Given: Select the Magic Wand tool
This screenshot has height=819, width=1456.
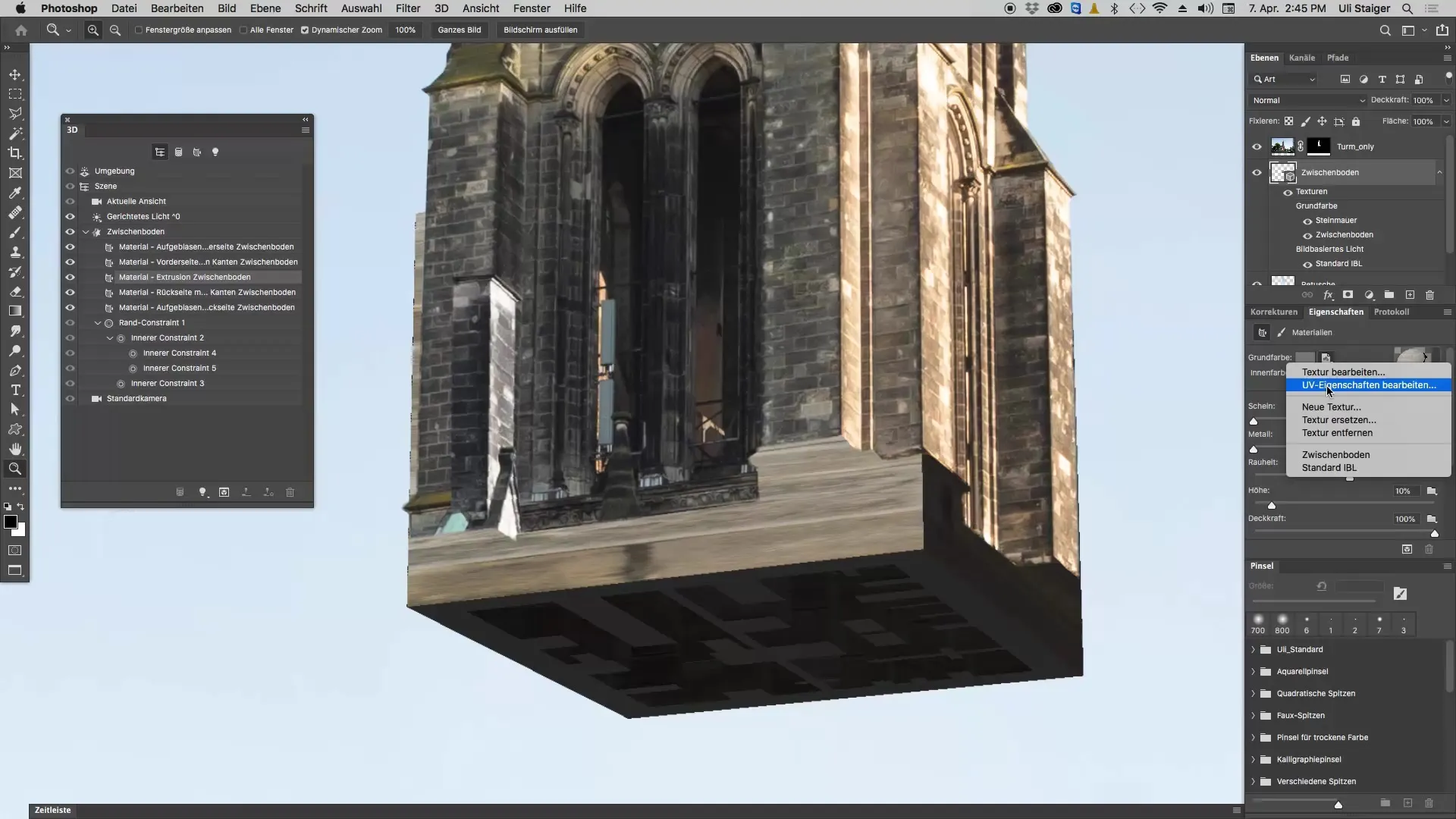Looking at the screenshot, I should click(x=15, y=133).
